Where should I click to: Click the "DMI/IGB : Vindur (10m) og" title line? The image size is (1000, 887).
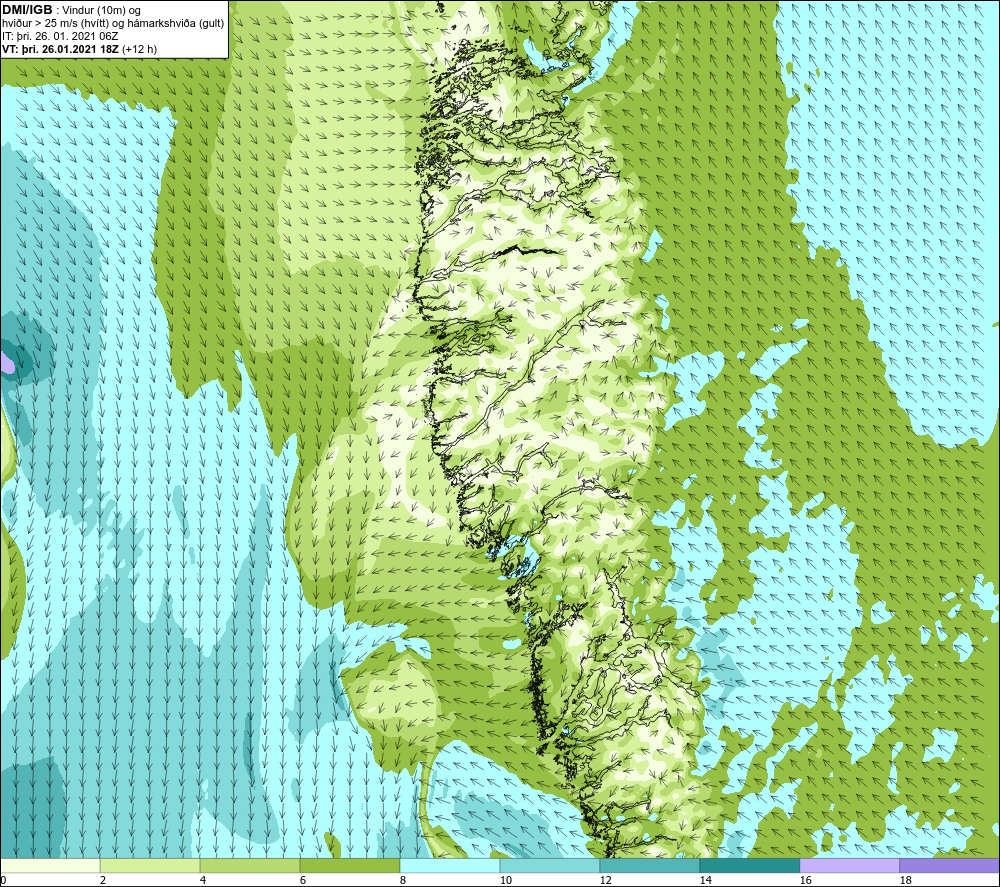pyautogui.click(x=71, y=10)
